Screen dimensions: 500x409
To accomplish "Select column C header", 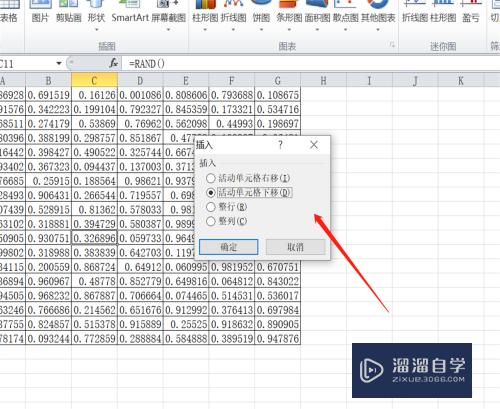I will (94, 81).
